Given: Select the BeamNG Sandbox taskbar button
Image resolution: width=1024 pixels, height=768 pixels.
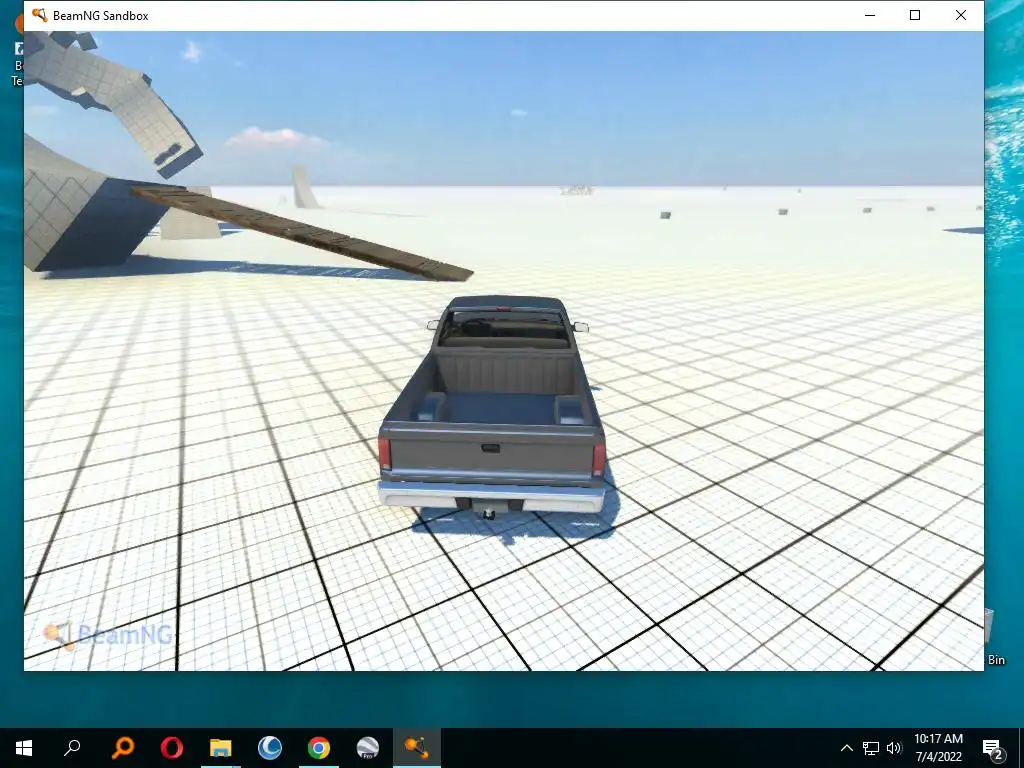Looking at the screenshot, I should [417, 748].
